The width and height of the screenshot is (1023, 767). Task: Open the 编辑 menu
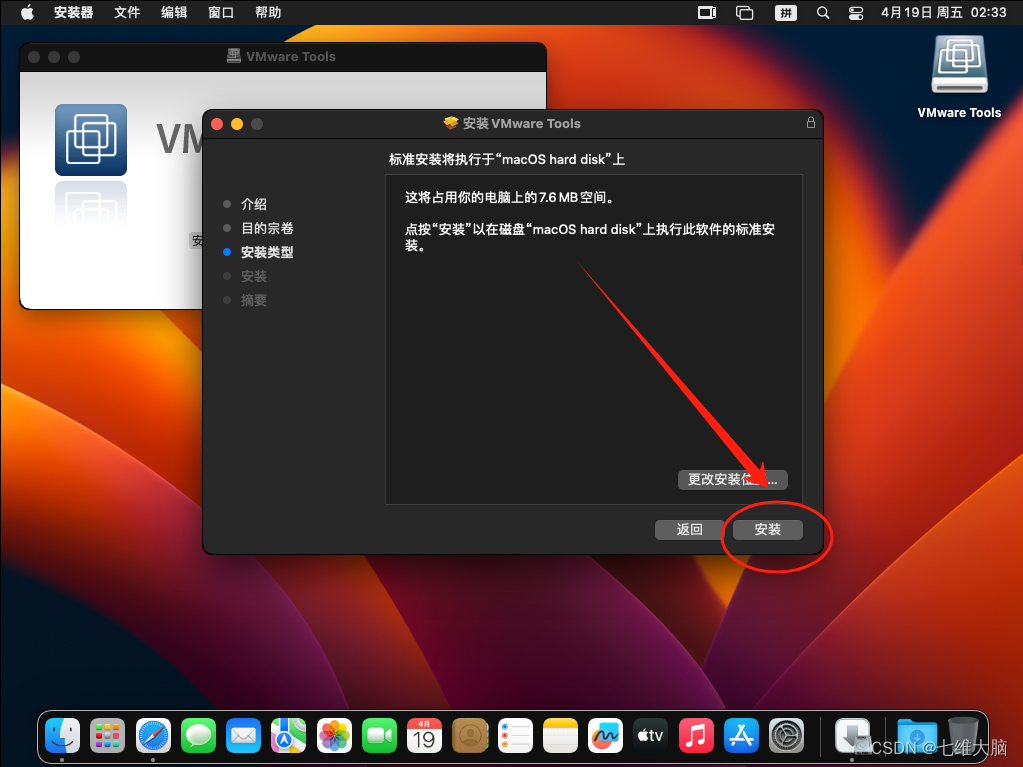pyautogui.click(x=174, y=12)
